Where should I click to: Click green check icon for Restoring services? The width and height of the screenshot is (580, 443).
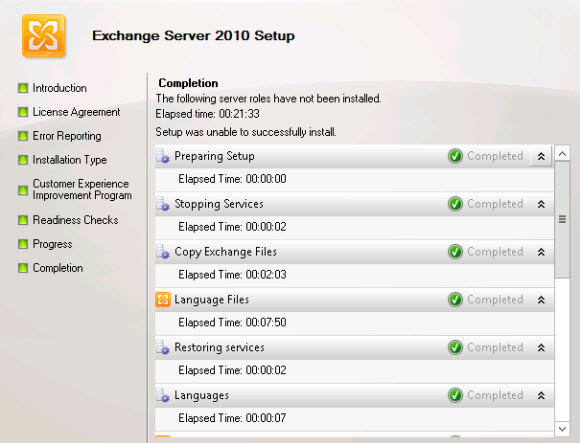pyautogui.click(x=455, y=347)
